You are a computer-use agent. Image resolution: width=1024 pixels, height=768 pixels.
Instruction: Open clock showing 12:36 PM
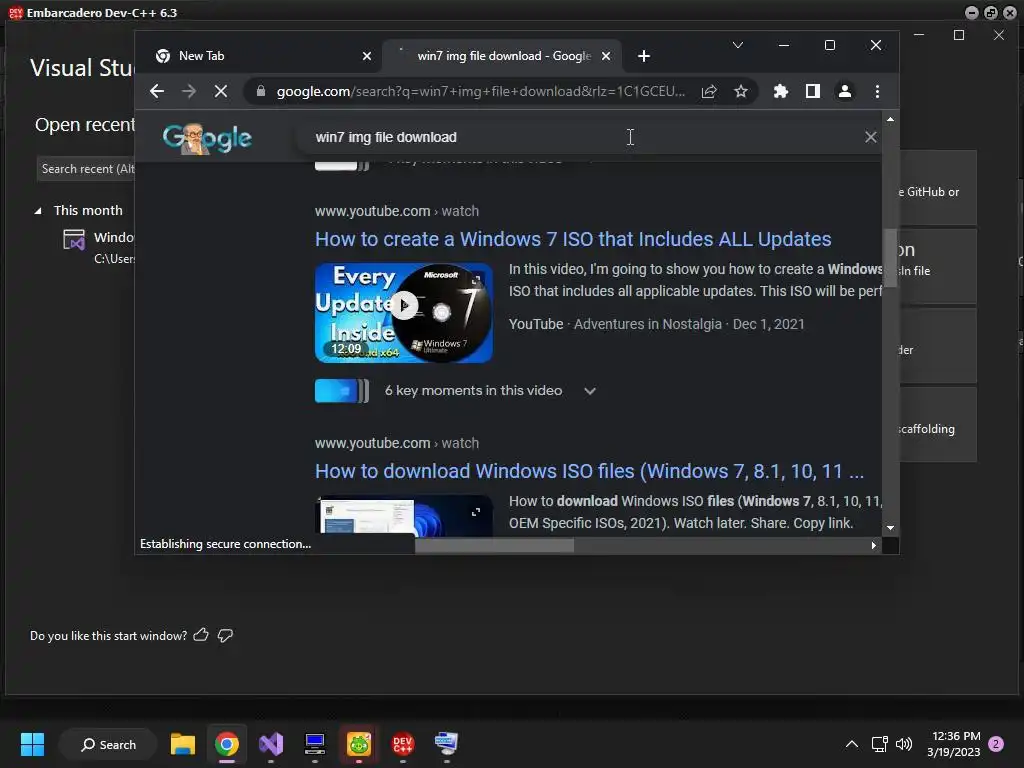pos(953,744)
